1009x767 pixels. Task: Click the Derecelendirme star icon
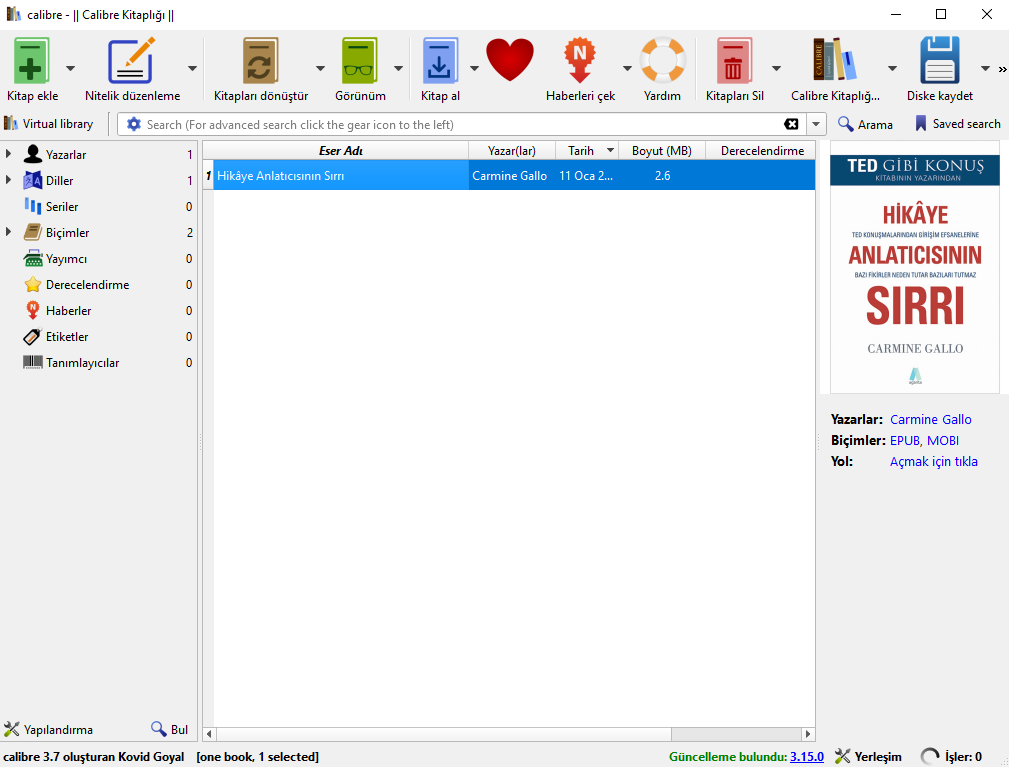tap(33, 284)
